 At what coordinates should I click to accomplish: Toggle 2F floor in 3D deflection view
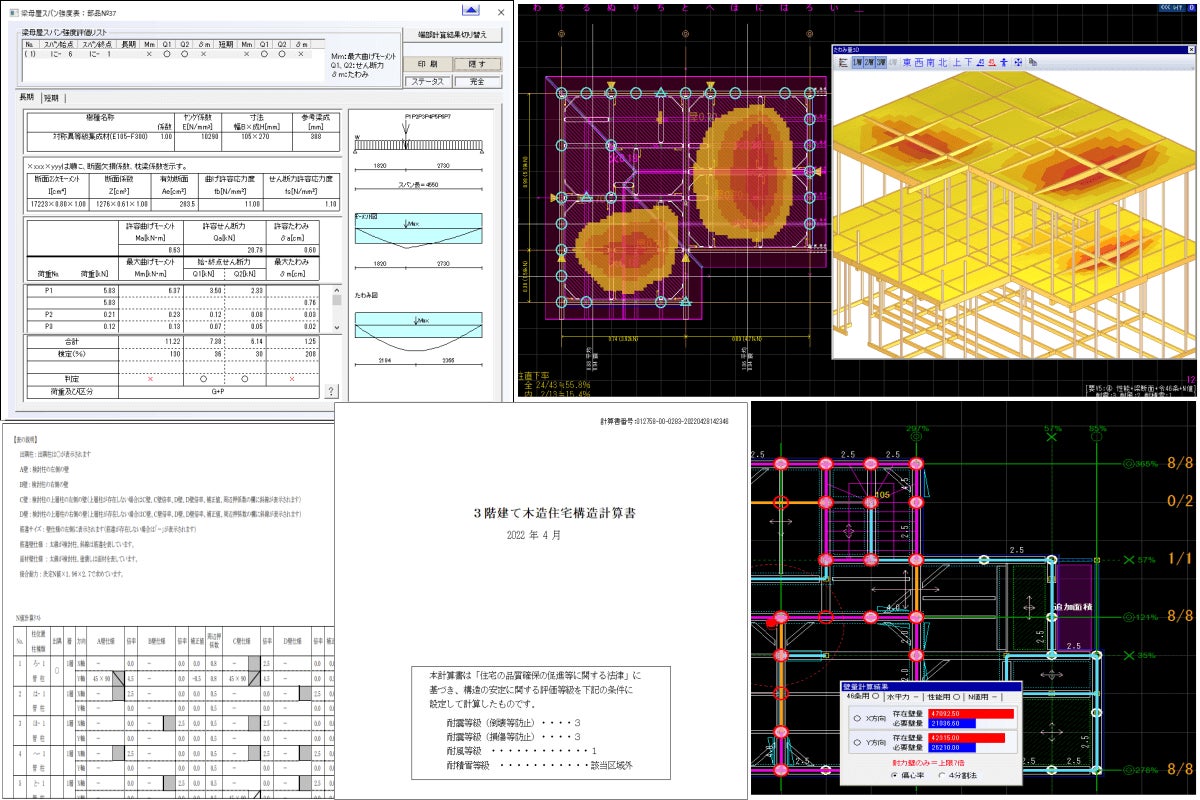click(x=869, y=63)
